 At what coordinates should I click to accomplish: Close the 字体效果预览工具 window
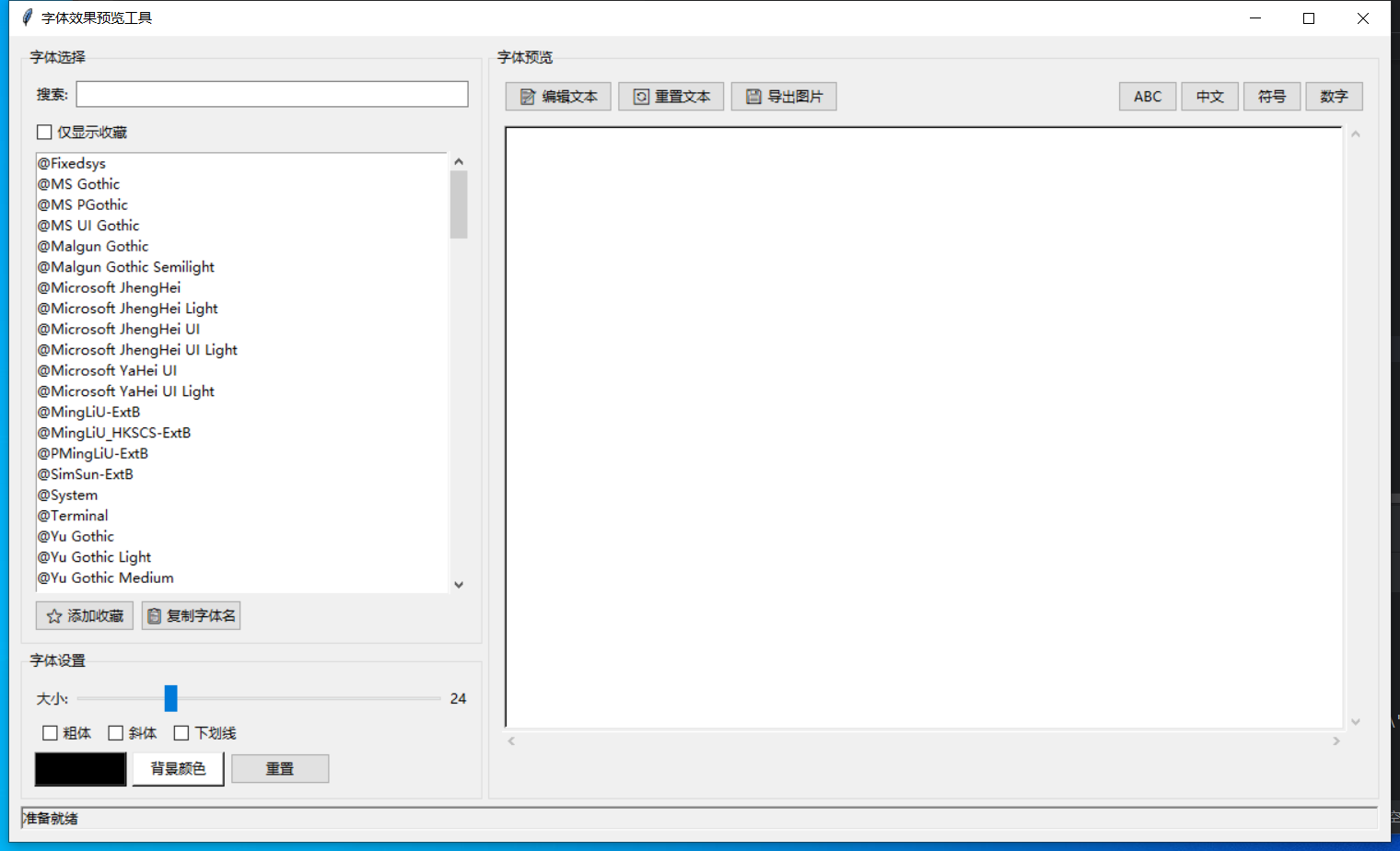1363,17
